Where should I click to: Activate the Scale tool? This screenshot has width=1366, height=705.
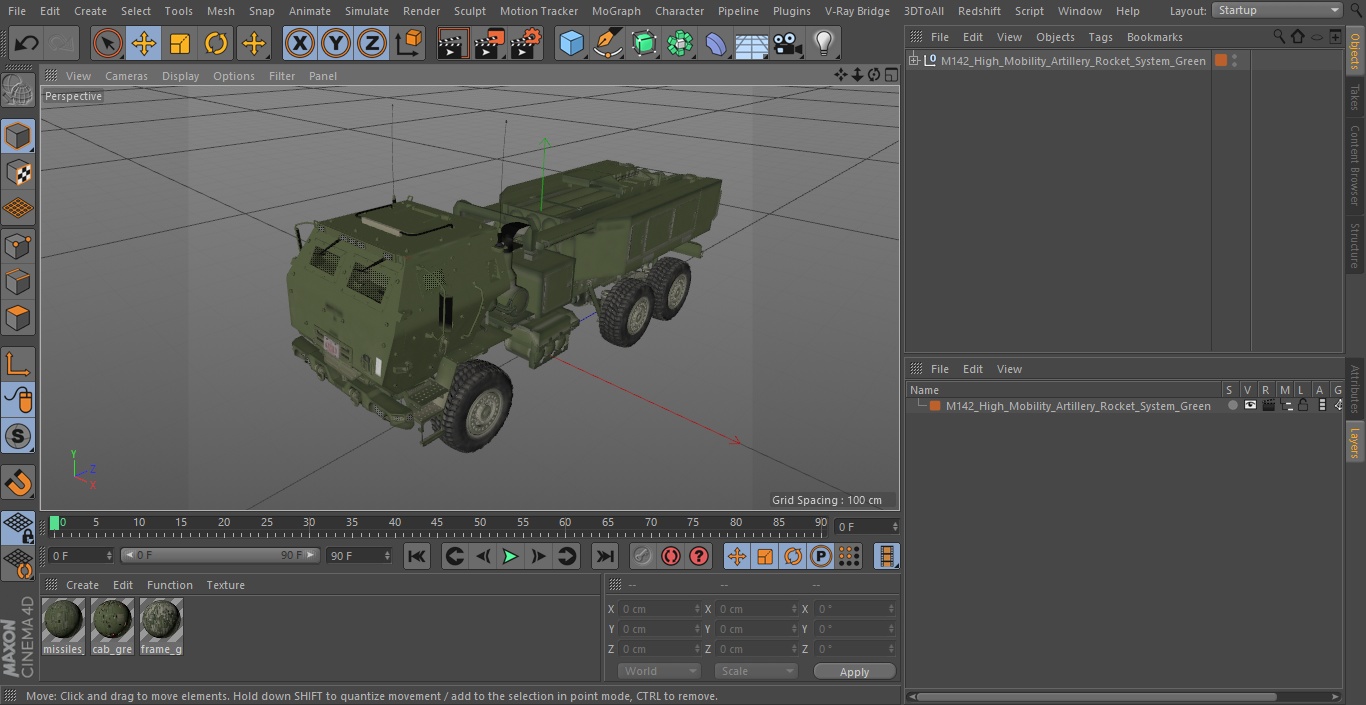click(180, 43)
